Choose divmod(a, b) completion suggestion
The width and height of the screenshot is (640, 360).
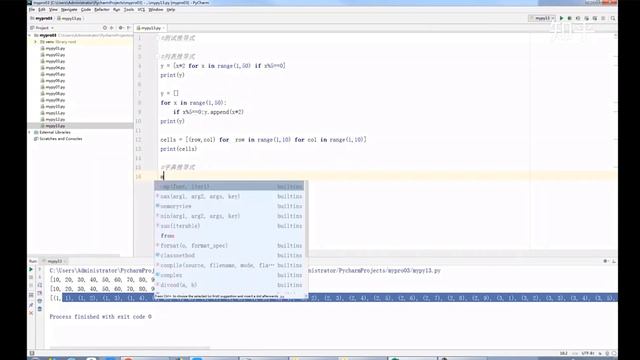click(x=229, y=285)
